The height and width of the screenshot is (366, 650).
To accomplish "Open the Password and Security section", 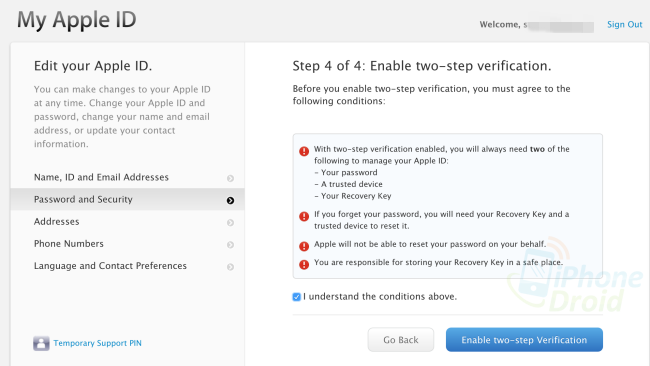I will [x=127, y=199].
